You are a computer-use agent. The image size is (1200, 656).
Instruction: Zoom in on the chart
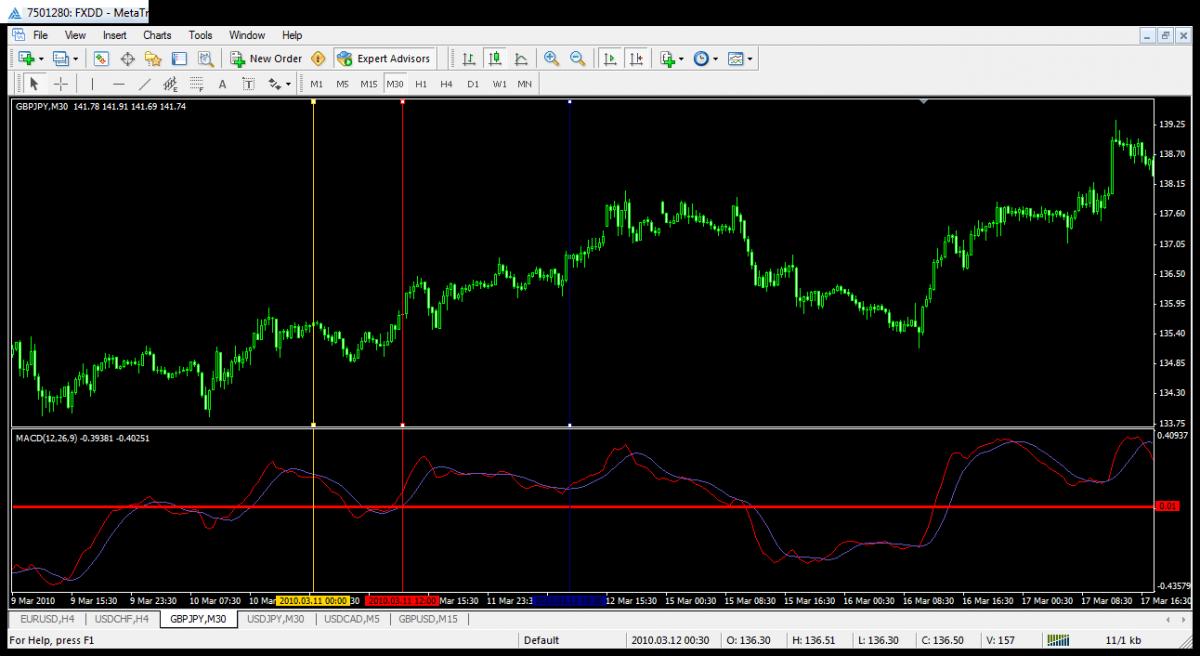point(551,59)
